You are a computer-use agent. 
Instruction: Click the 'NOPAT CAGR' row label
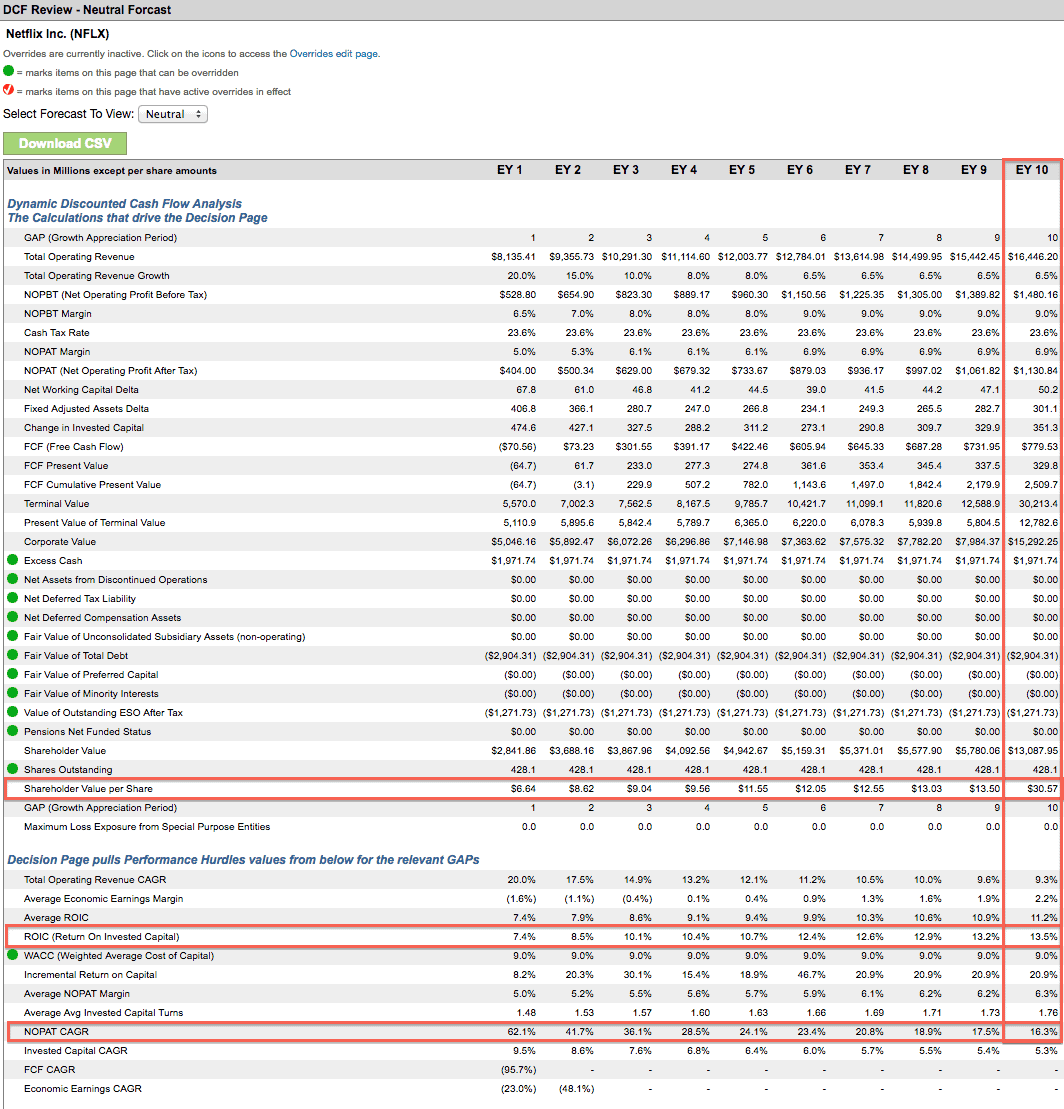(57, 1032)
